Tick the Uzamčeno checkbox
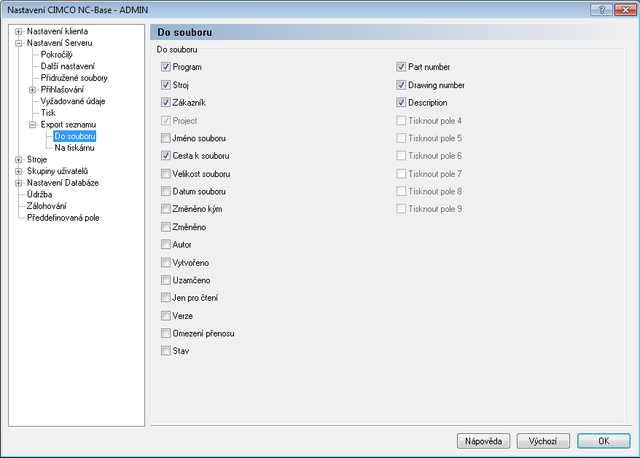 166,280
